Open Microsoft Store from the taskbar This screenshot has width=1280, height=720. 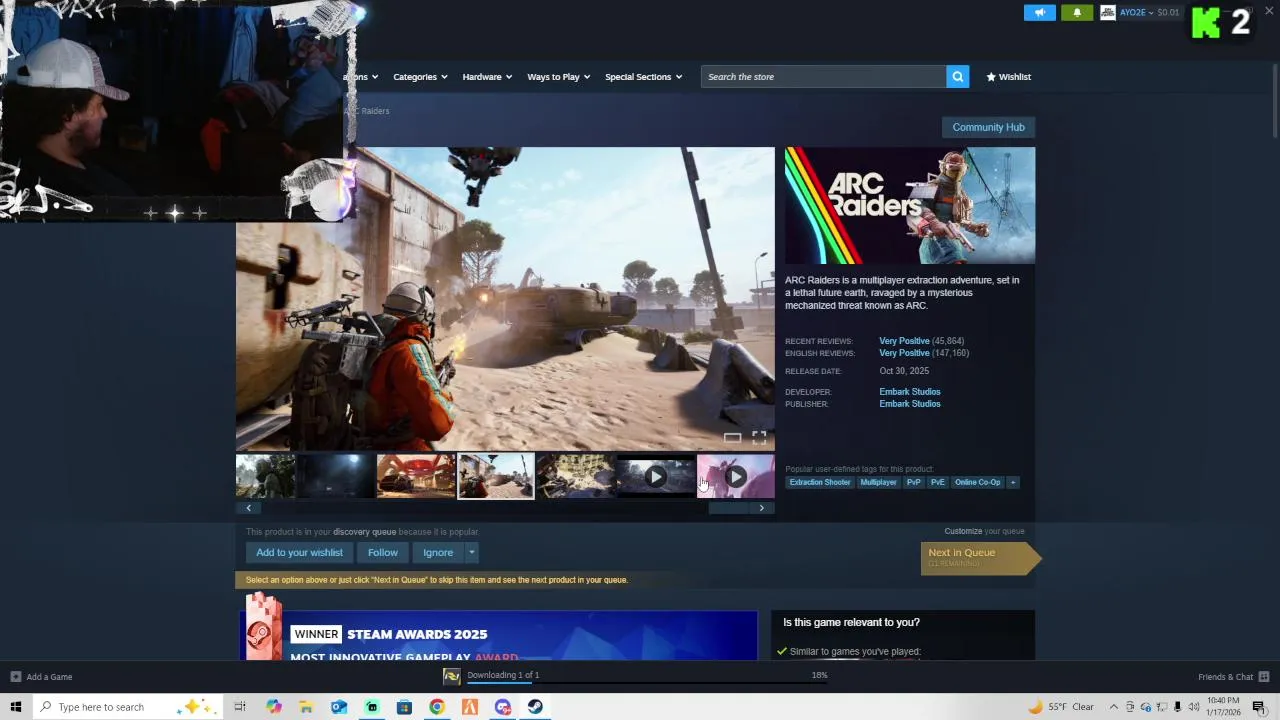coord(404,707)
